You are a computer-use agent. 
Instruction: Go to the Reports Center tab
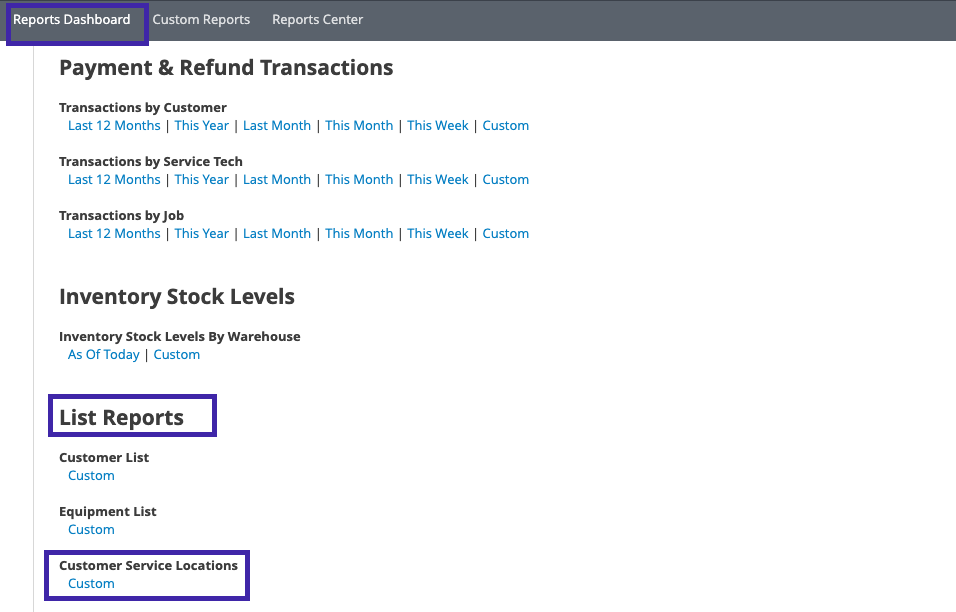click(x=317, y=20)
